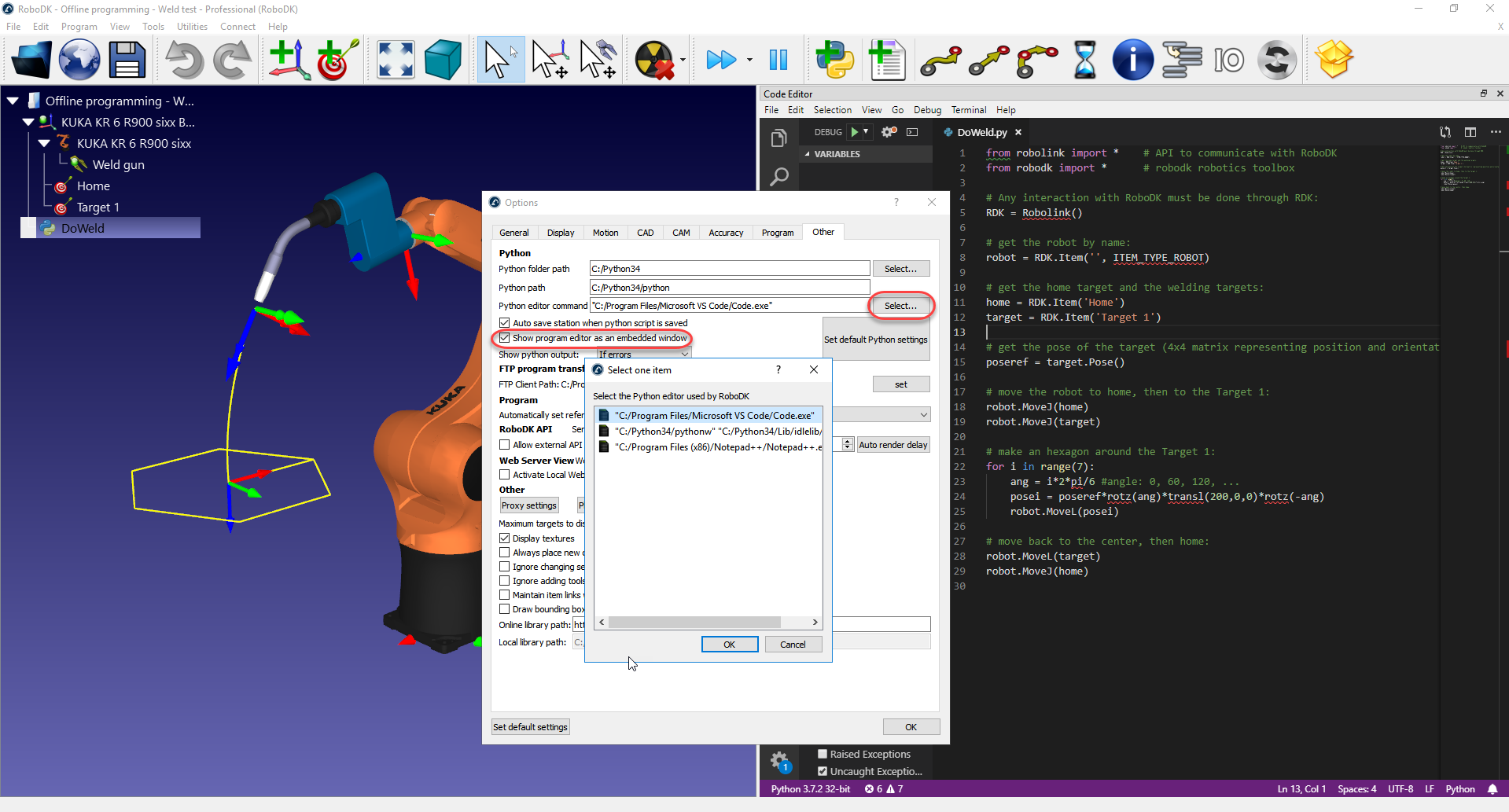
Task: Add Python program icon
Action: (834, 60)
